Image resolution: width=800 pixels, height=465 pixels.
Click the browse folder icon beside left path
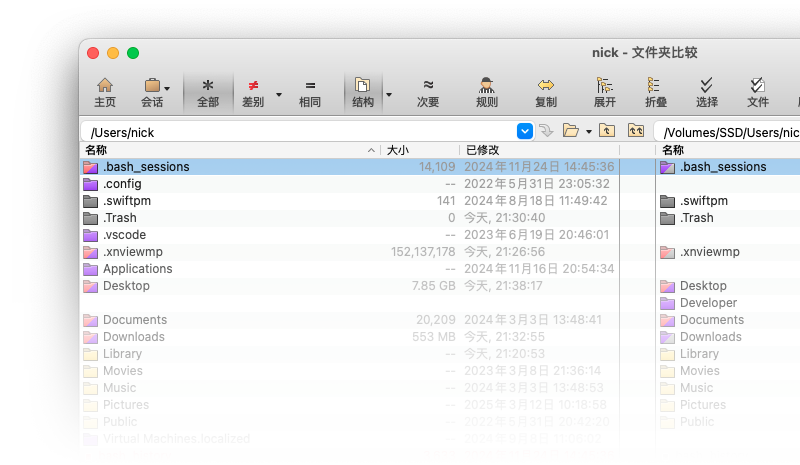tap(571, 131)
